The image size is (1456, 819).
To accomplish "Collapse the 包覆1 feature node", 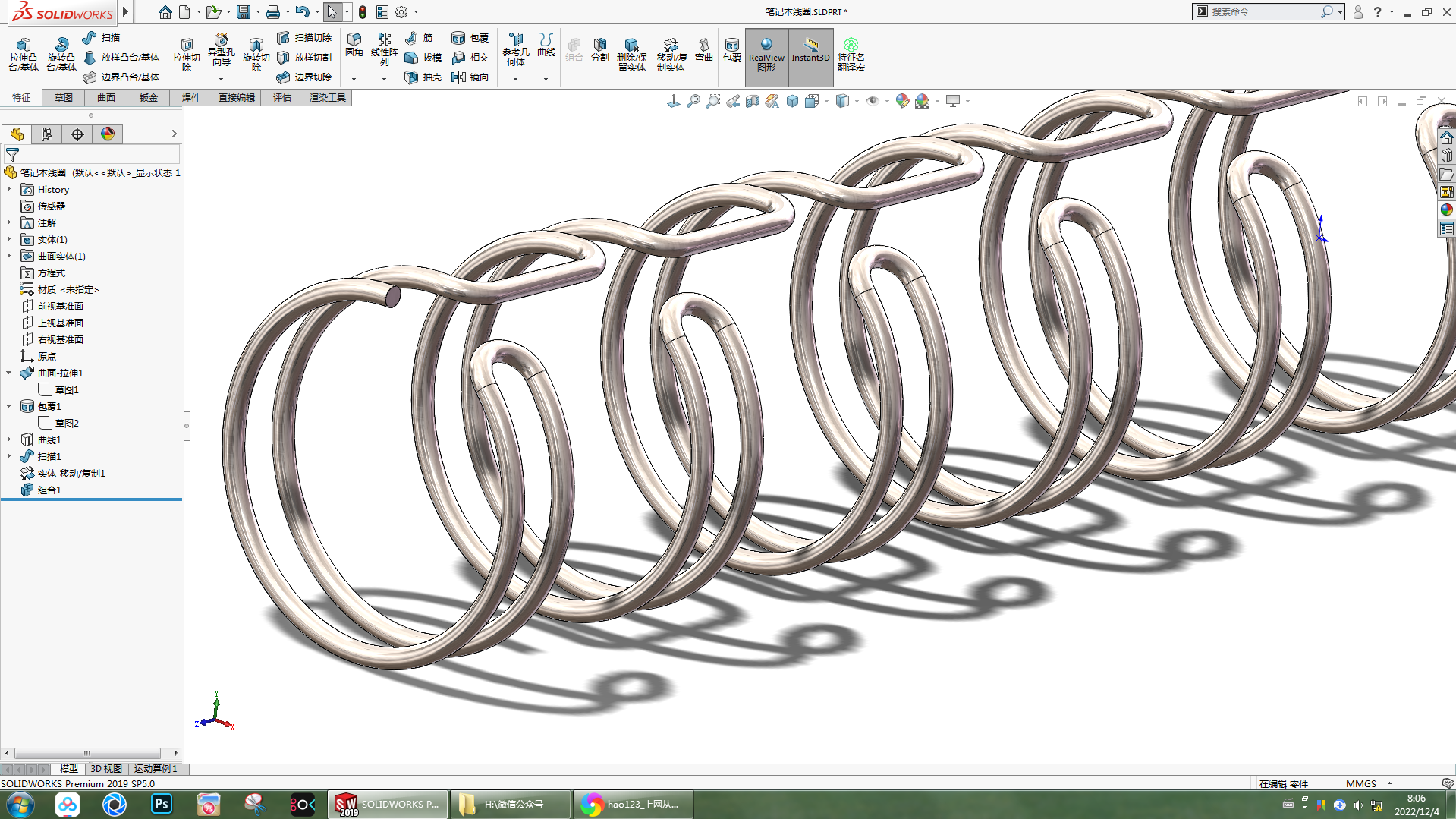I will [x=9, y=406].
